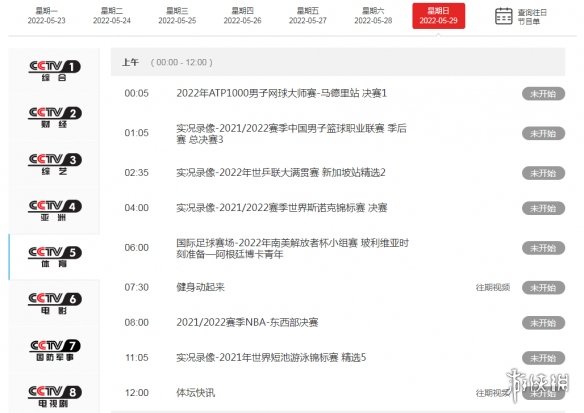Open 往期视频 link for 体坛快讯
Image resolution: width=584 pixels, height=413 pixels.
pos(493,393)
